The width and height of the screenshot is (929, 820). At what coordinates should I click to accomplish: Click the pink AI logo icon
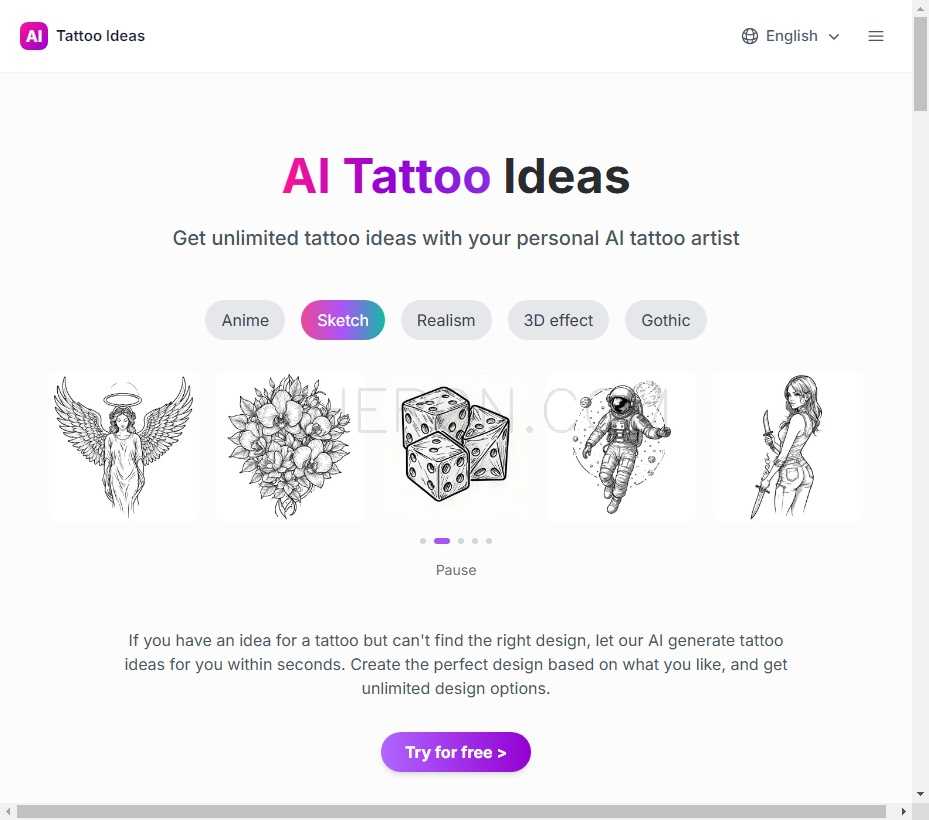[34, 36]
